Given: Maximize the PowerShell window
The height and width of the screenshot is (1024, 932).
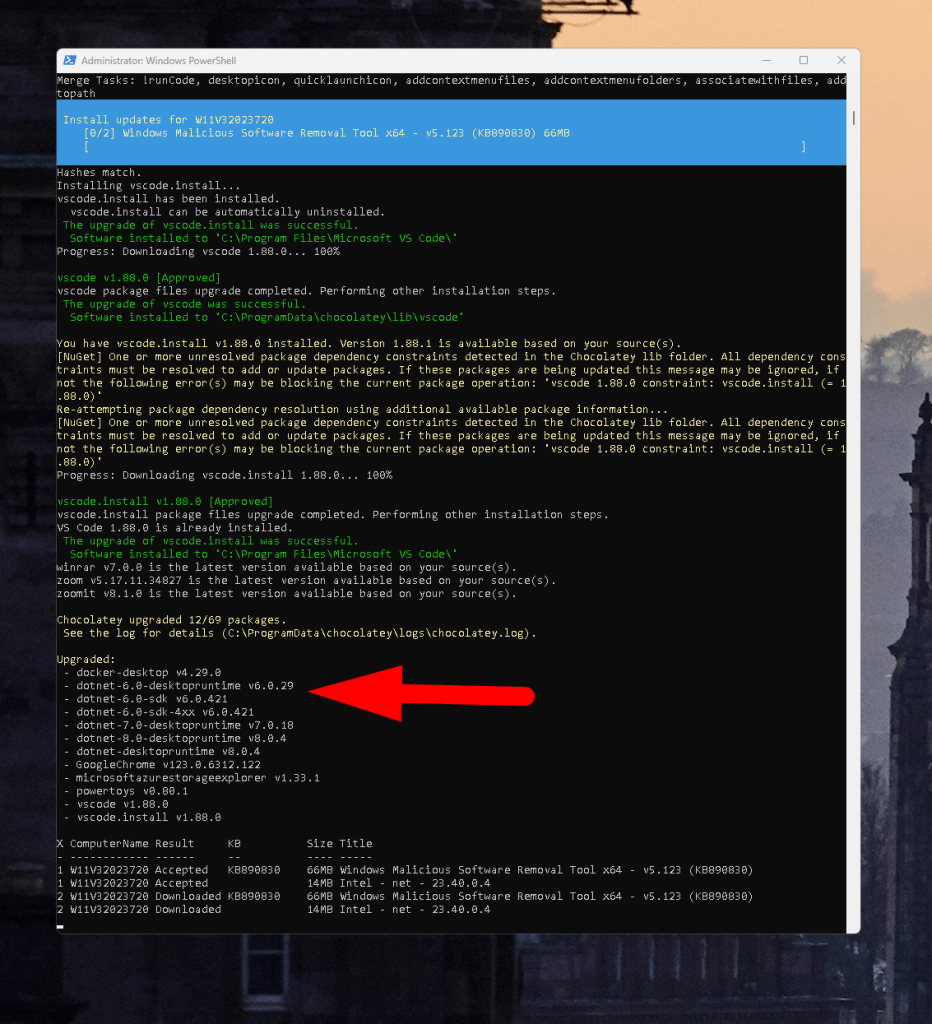Looking at the screenshot, I should point(803,60).
